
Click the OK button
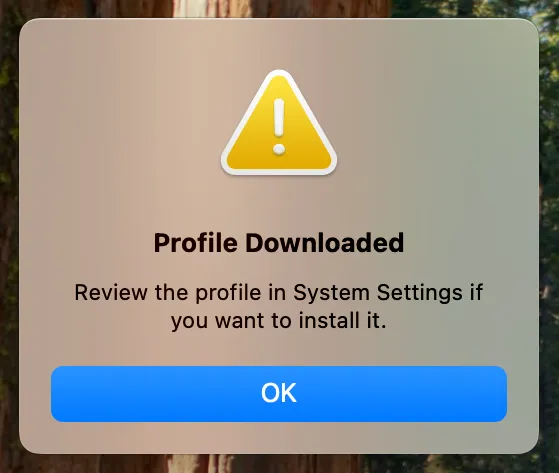tap(279, 394)
